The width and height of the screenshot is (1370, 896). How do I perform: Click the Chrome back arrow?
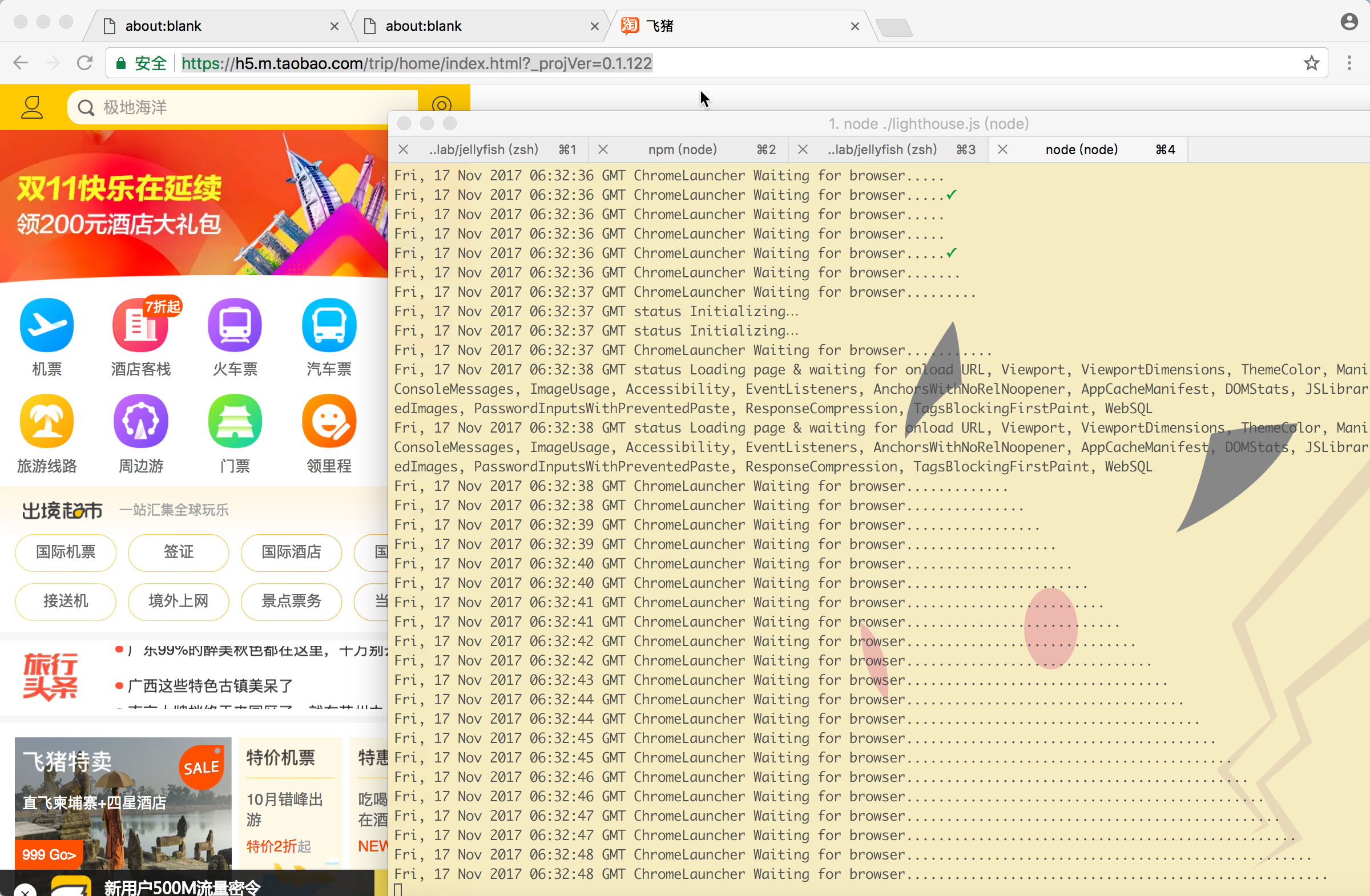click(x=21, y=63)
